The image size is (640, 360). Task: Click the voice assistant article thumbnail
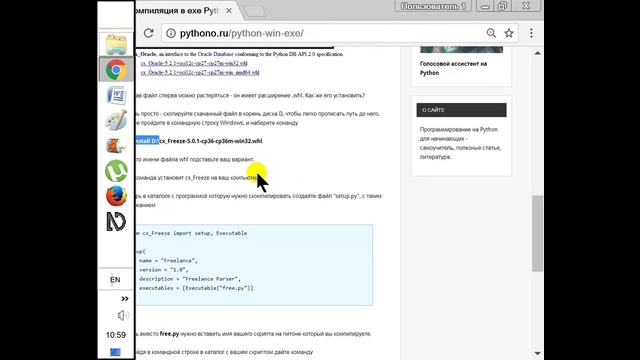461,50
